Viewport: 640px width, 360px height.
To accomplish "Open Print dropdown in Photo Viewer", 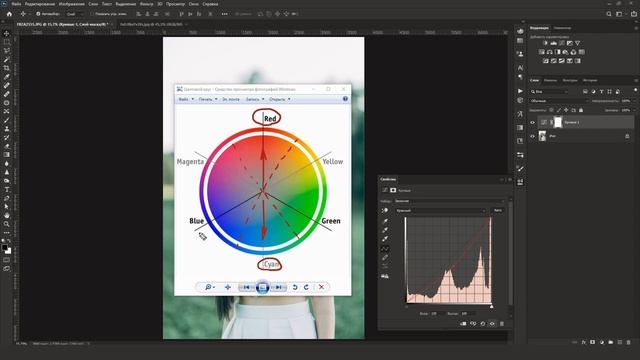I will click(208, 99).
